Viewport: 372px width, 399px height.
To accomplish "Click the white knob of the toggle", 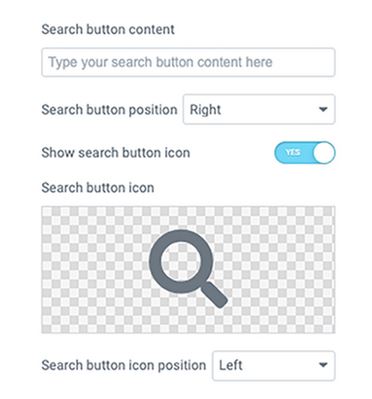I will pyautogui.click(x=324, y=153).
